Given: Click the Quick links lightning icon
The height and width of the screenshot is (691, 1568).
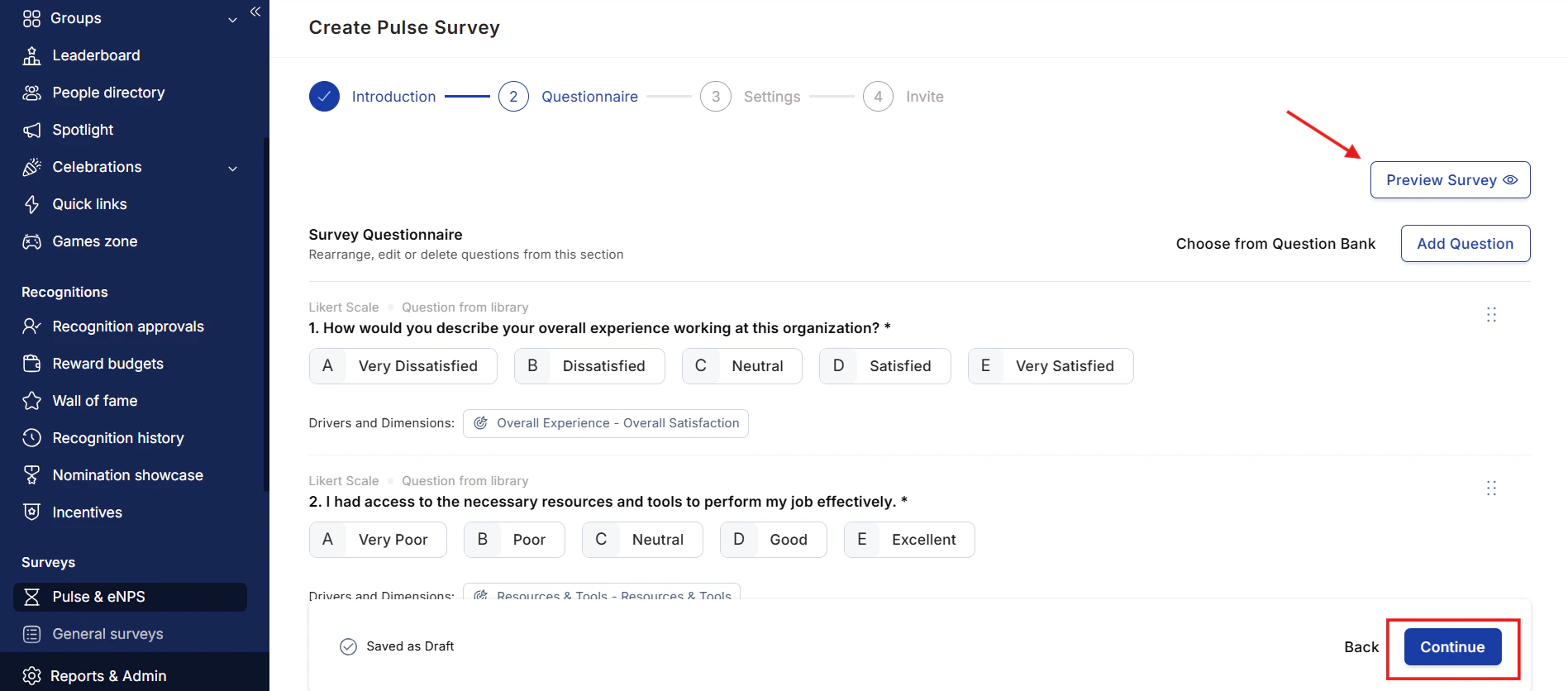Looking at the screenshot, I should tap(31, 204).
